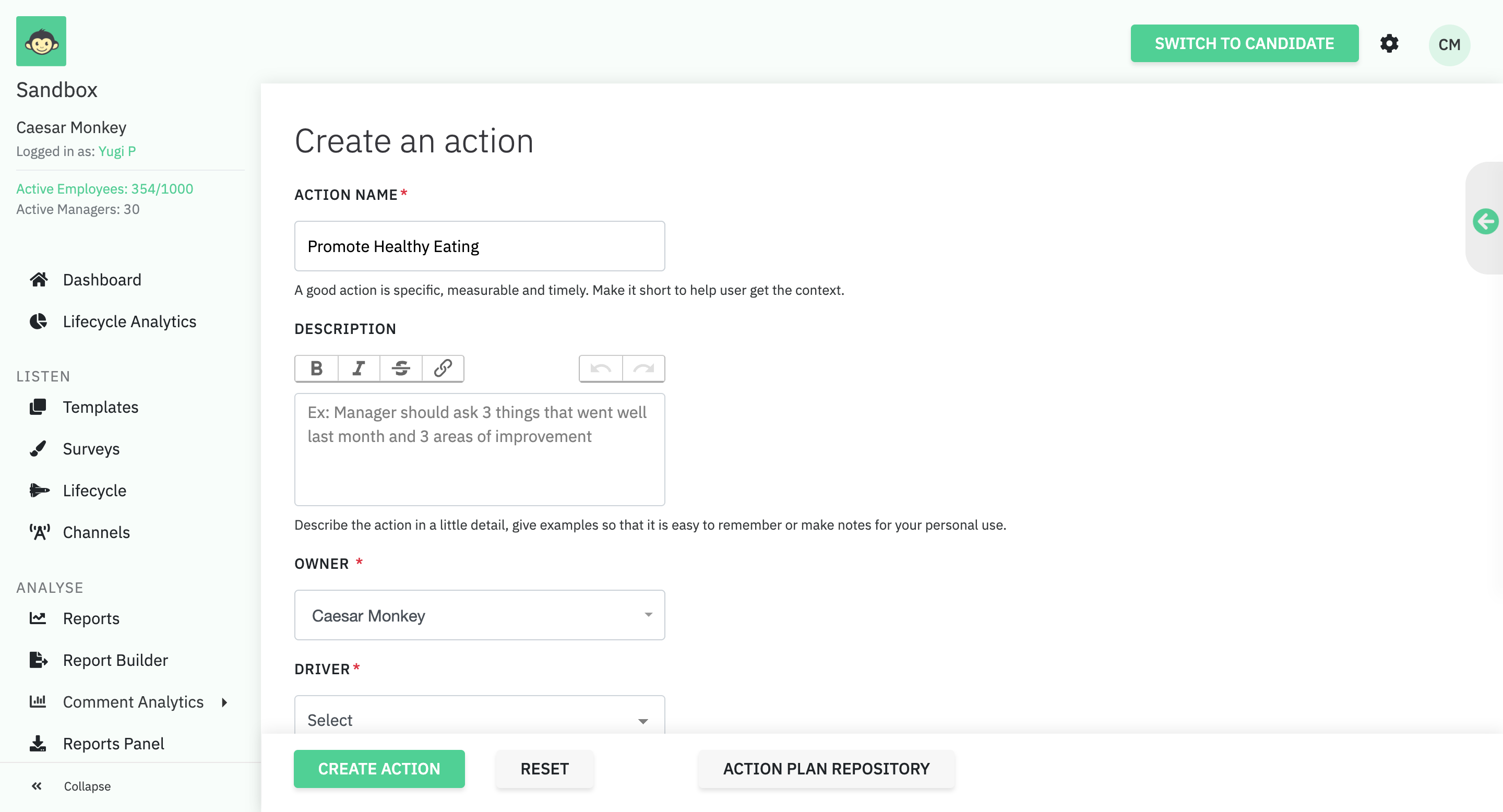Image resolution: width=1503 pixels, height=812 pixels.
Task: Open the Action Plan Repository
Action: coord(826,768)
